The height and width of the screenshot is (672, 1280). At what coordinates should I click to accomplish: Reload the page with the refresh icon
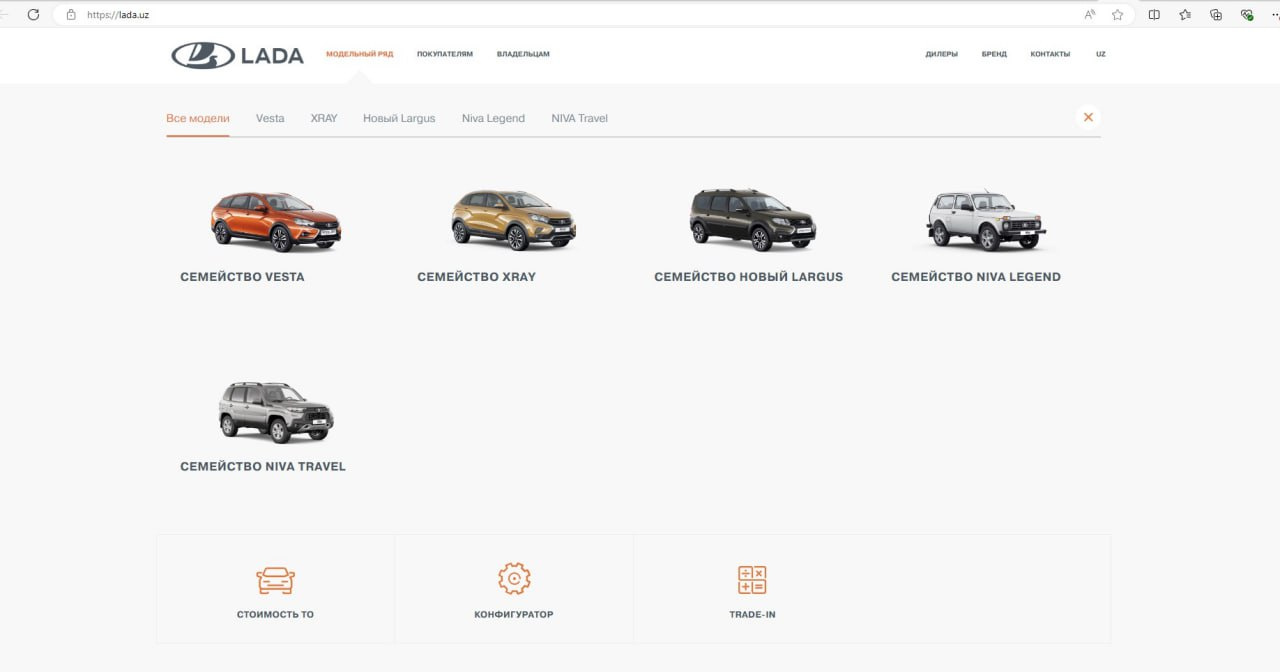(33, 15)
